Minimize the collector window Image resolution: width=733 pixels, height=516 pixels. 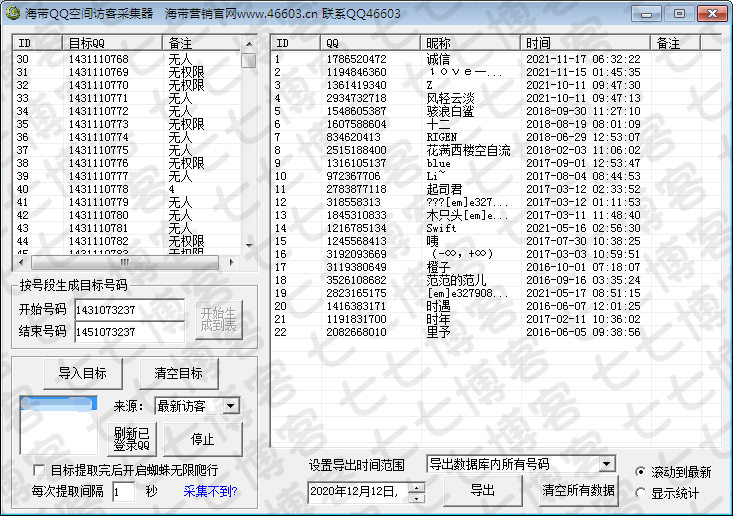coord(646,14)
